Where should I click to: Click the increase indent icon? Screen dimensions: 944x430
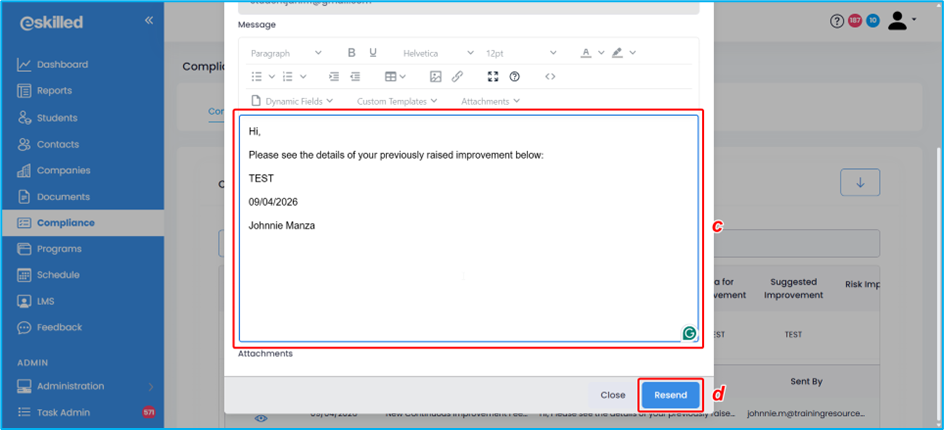(x=355, y=77)
